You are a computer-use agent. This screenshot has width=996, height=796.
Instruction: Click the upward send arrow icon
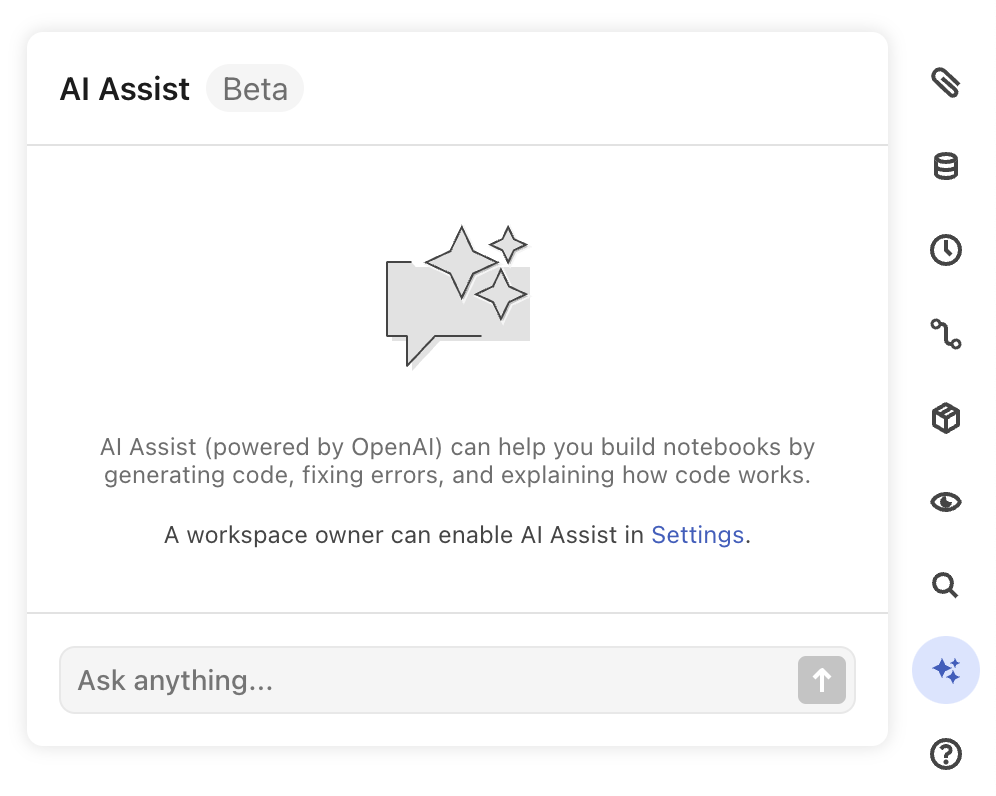pyautogui.click(x=821, y=680)
